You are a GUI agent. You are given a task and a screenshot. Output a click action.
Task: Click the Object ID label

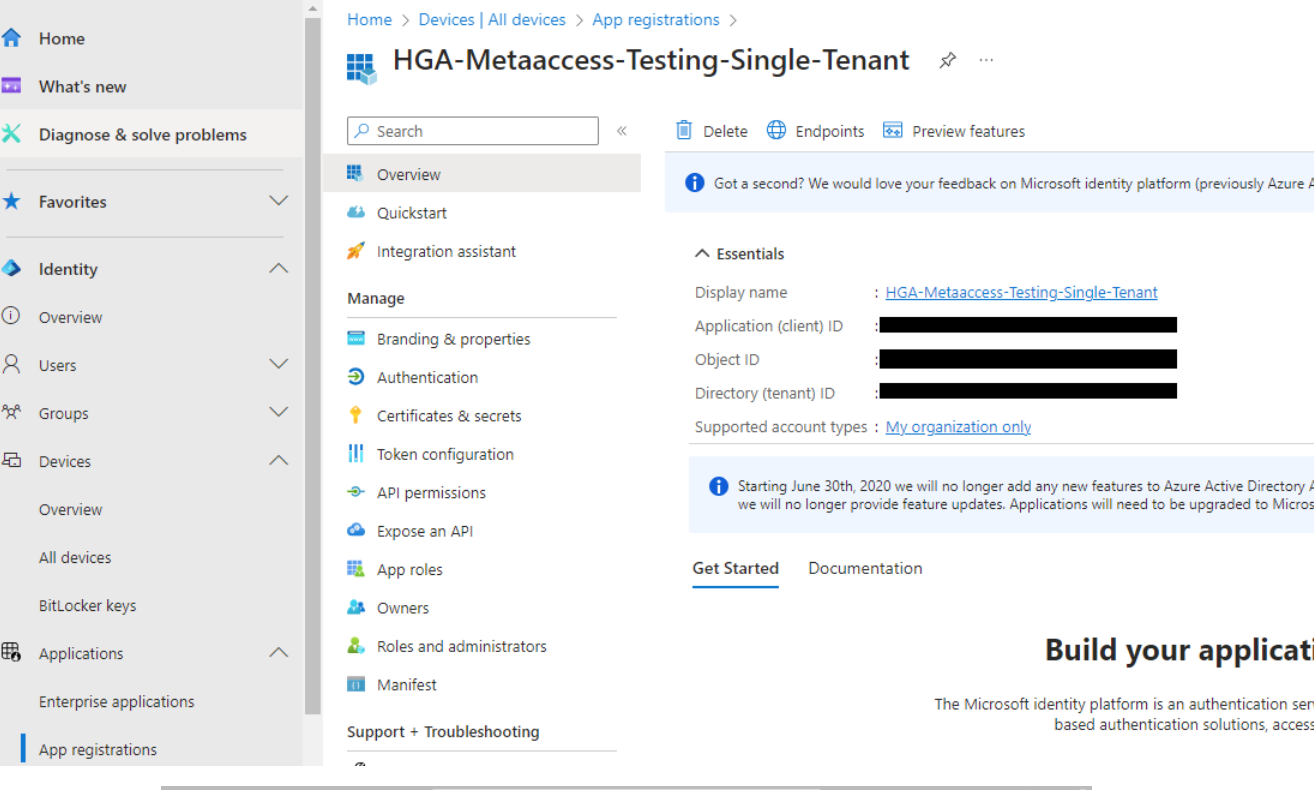pos(727,359)
